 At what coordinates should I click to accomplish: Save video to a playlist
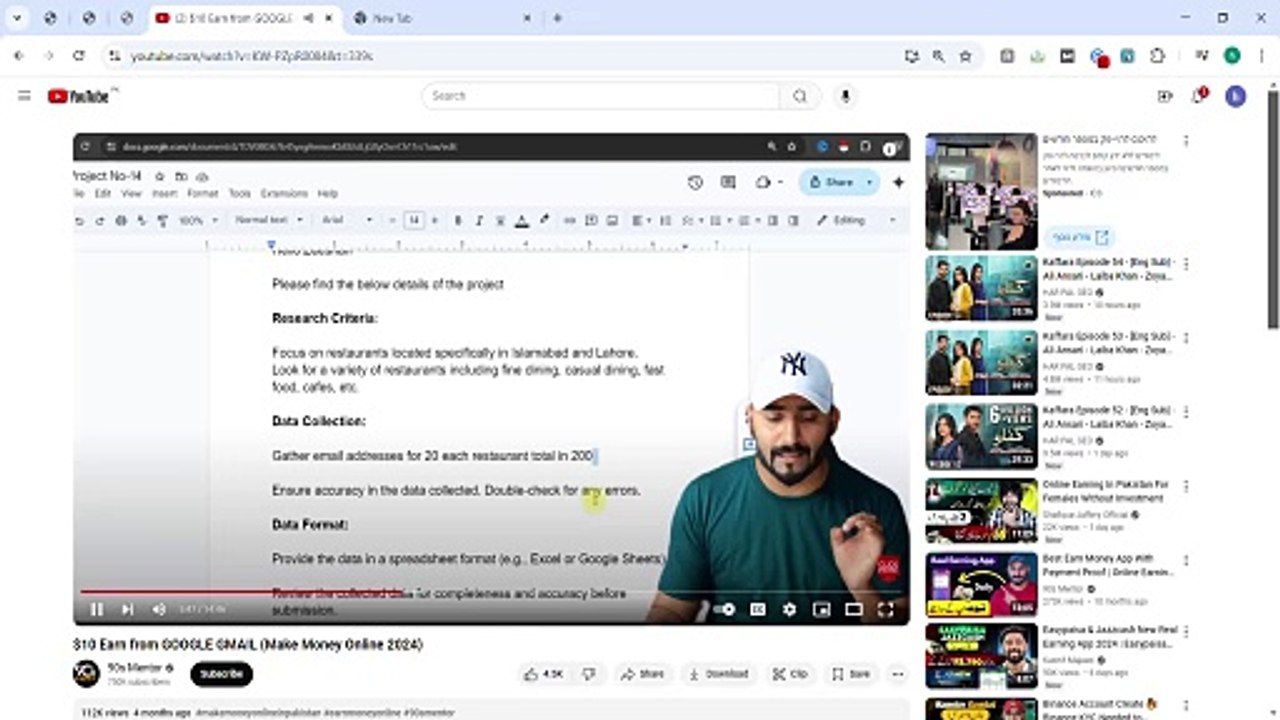[x=851, y=674]
